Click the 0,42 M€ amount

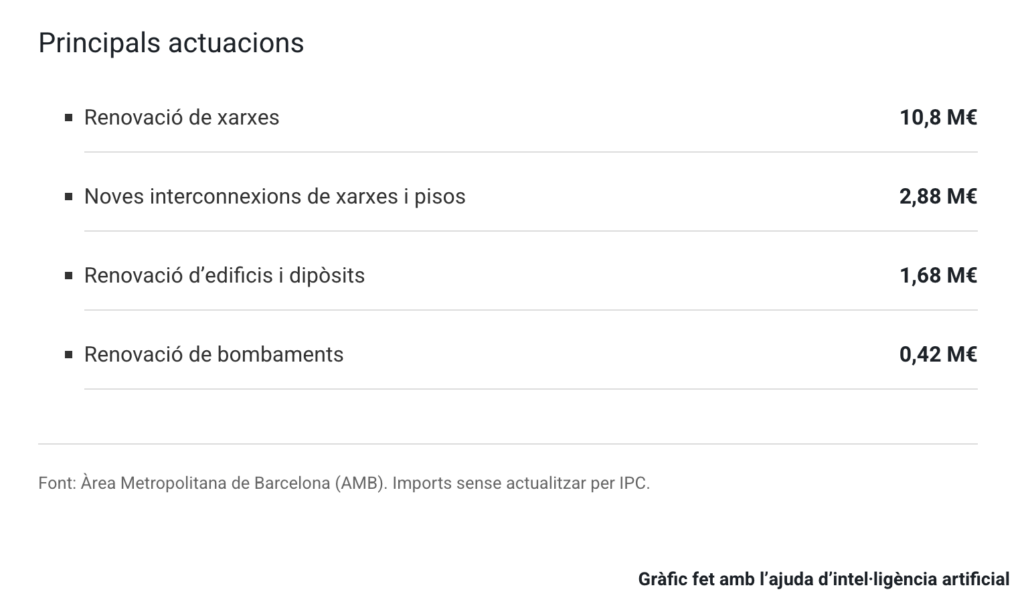938,354
